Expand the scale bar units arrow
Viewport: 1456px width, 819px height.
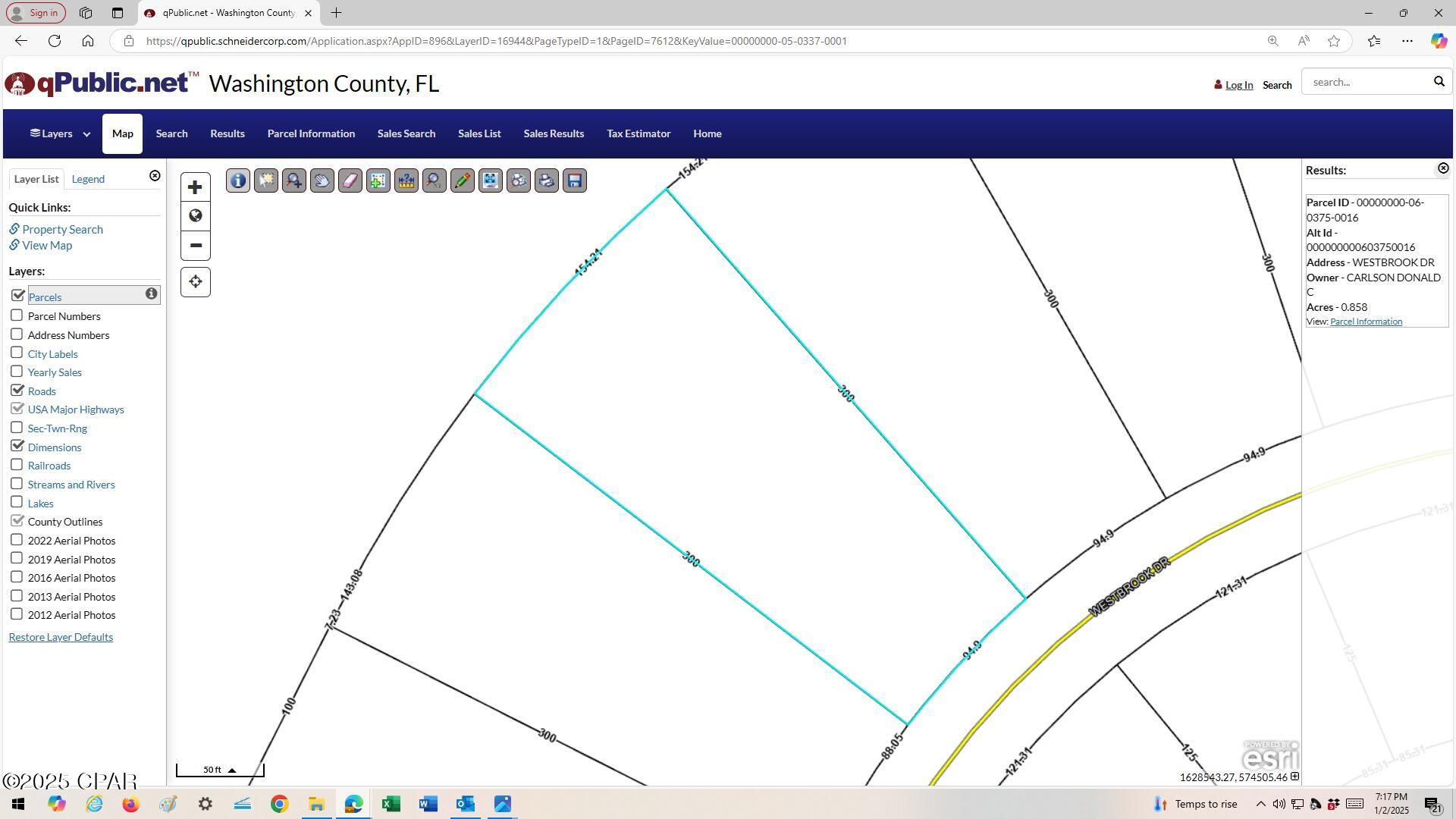(232, 770)
